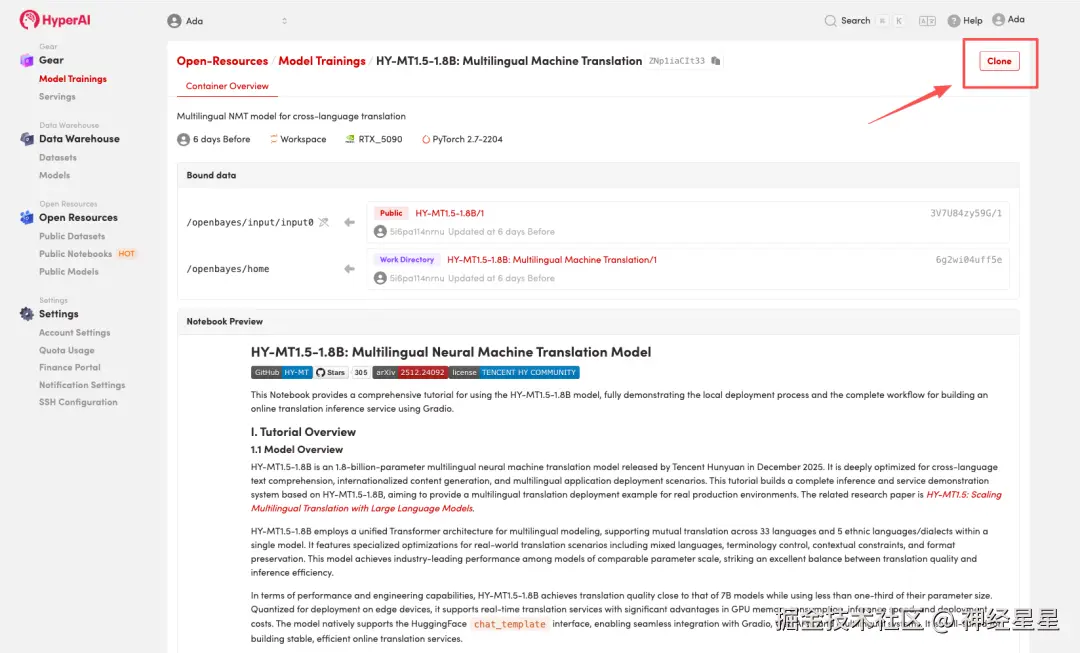Open the Ada account switcher dropdown
1080x653 pixels.
227,21
